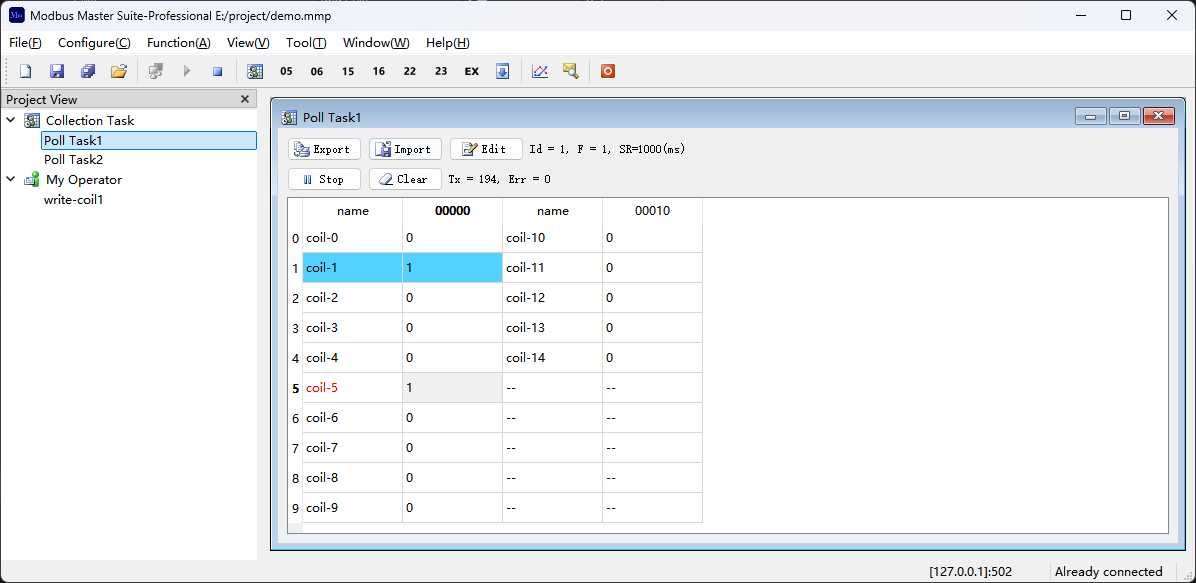This screenshot has width=1196, height=583.
Task: Select function 06 in the toolbar
Action: pos(317,71)
